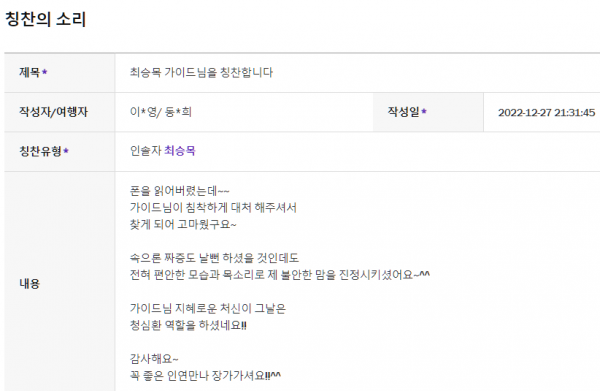Click the line 속으론 짜증도 날뻔 하셨을 것인데도
Screen dimensions: 600x391
click(x=214, y=258)
